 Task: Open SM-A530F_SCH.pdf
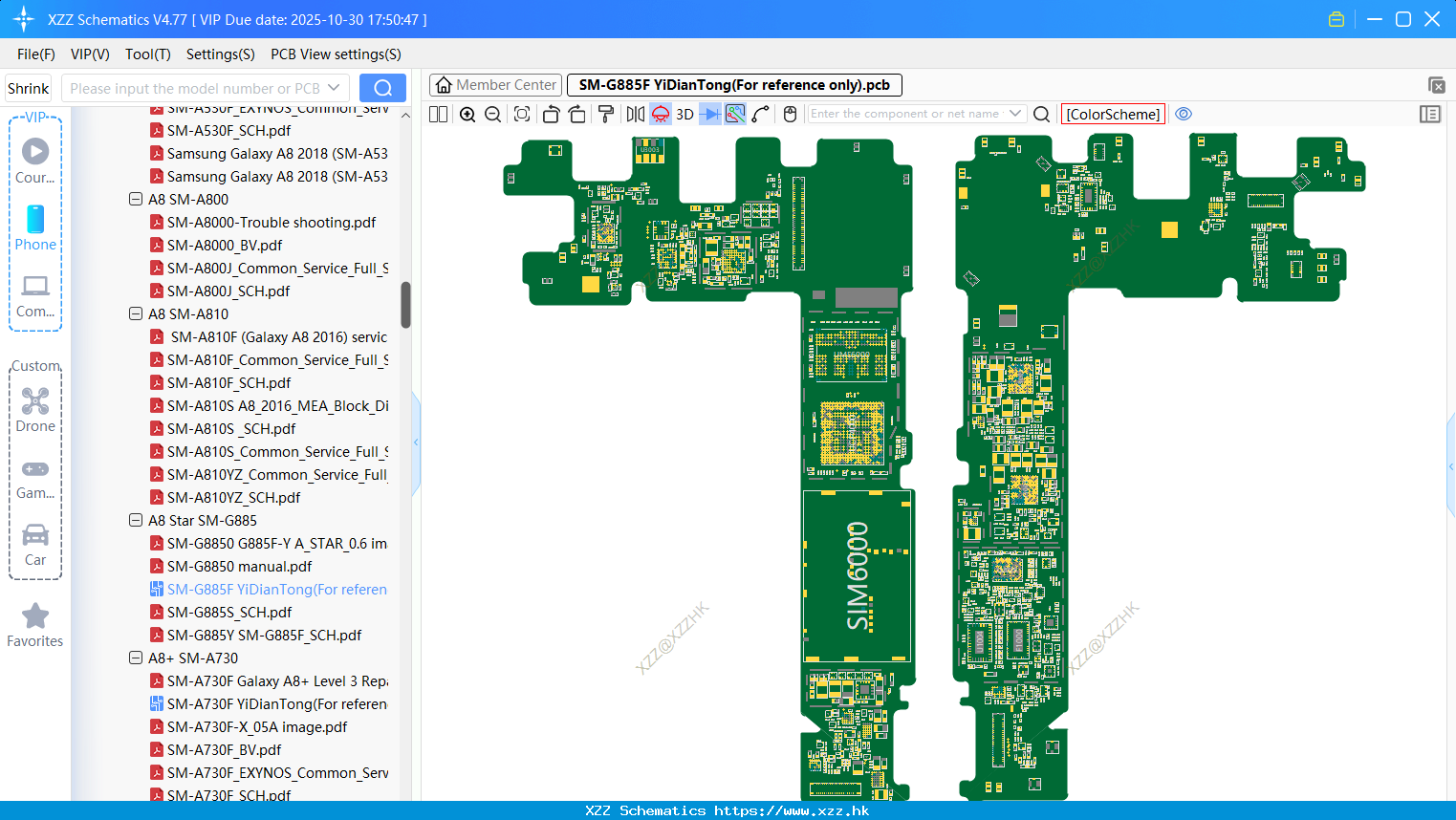(x=228, y=131)
